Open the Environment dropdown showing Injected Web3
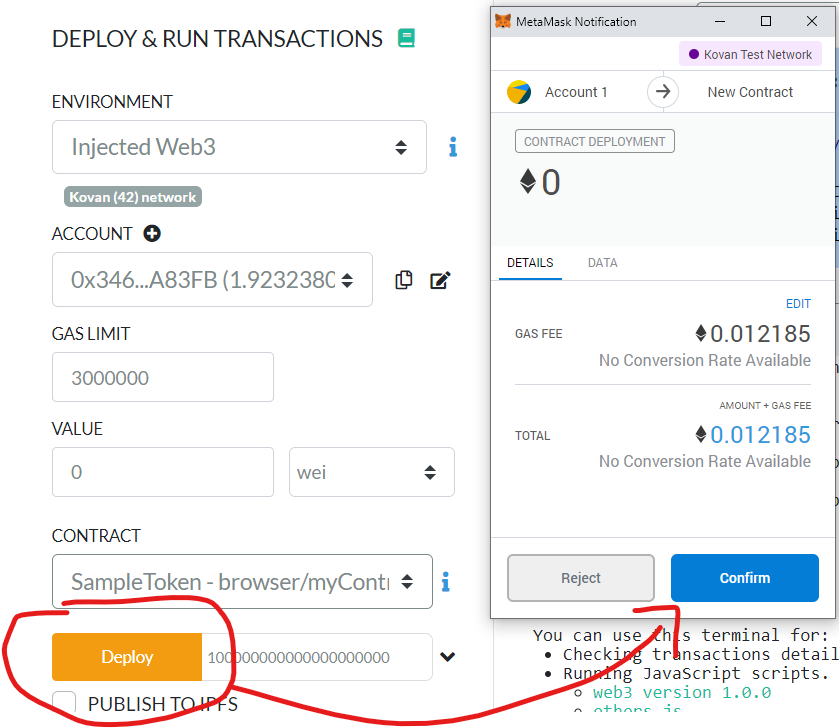 [x=239, y=147]
